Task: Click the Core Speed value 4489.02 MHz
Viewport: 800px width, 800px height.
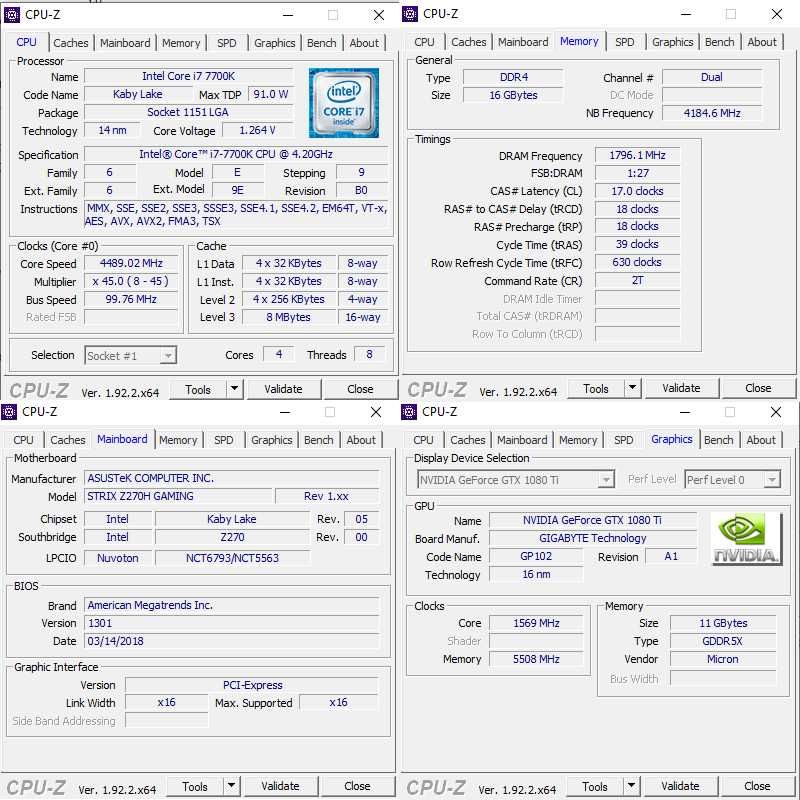Action: coord(131,263)
